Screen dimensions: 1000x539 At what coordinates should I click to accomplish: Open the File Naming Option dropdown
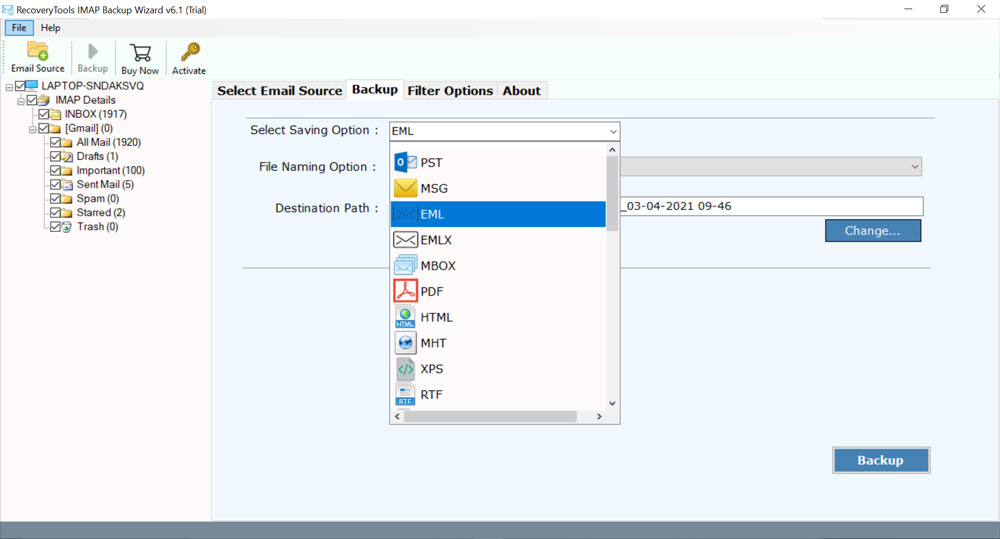[x=915, y=167]
